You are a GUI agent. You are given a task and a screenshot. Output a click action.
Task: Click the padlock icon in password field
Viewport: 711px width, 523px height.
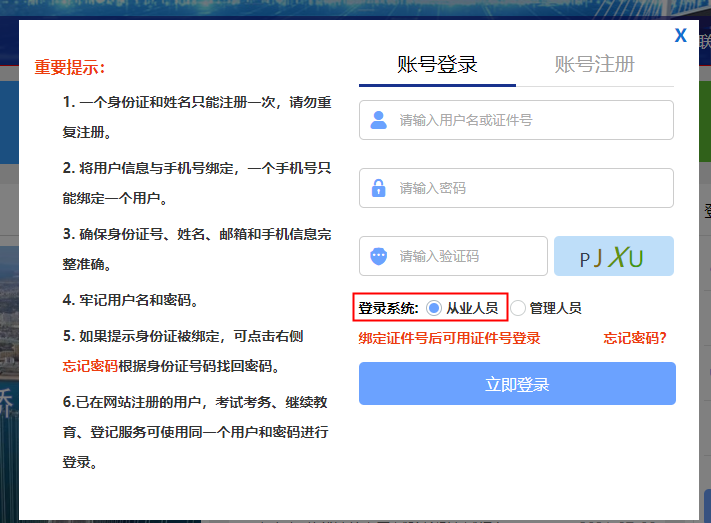379,188
